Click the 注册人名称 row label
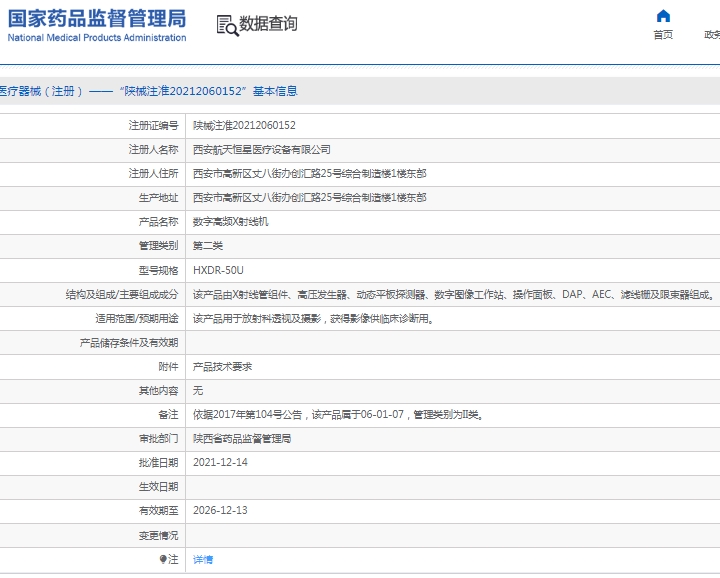The image size is (720, 578). (x=153, y=150)
